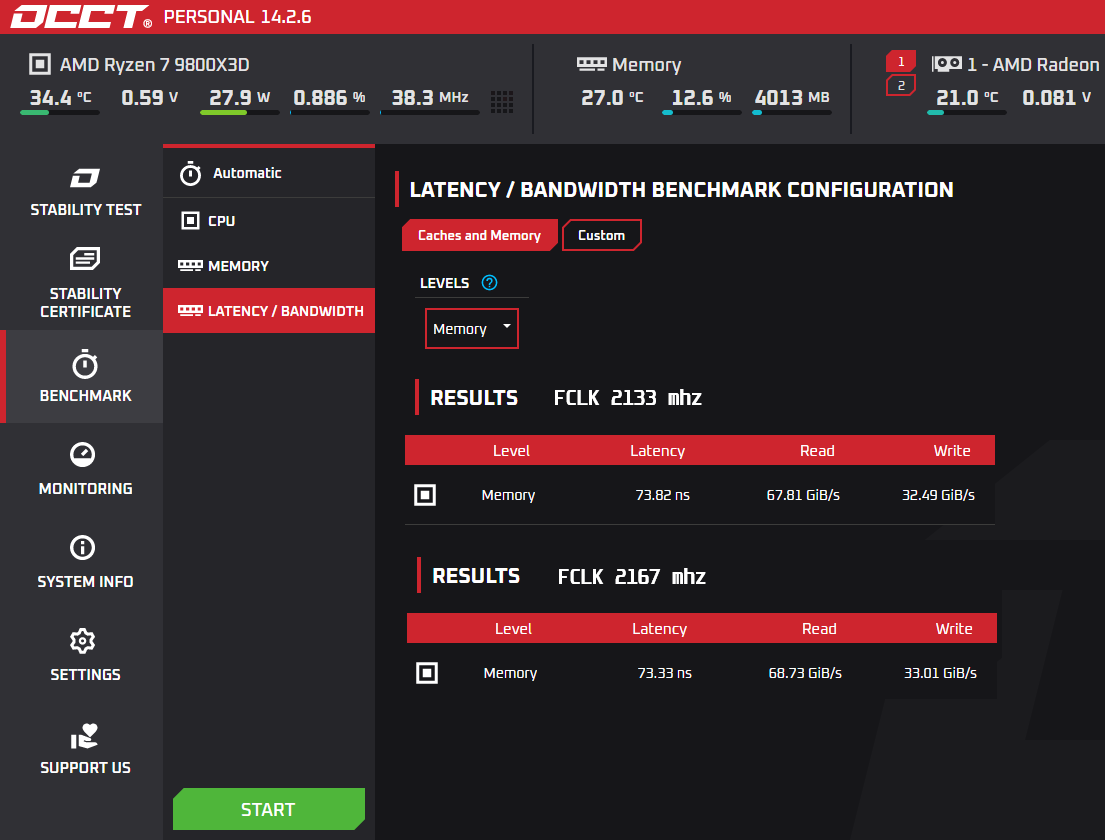The width and height of the screenshot is (1105, 840).
Task: Open the Support Us section
Action: [x=85, y=748]
